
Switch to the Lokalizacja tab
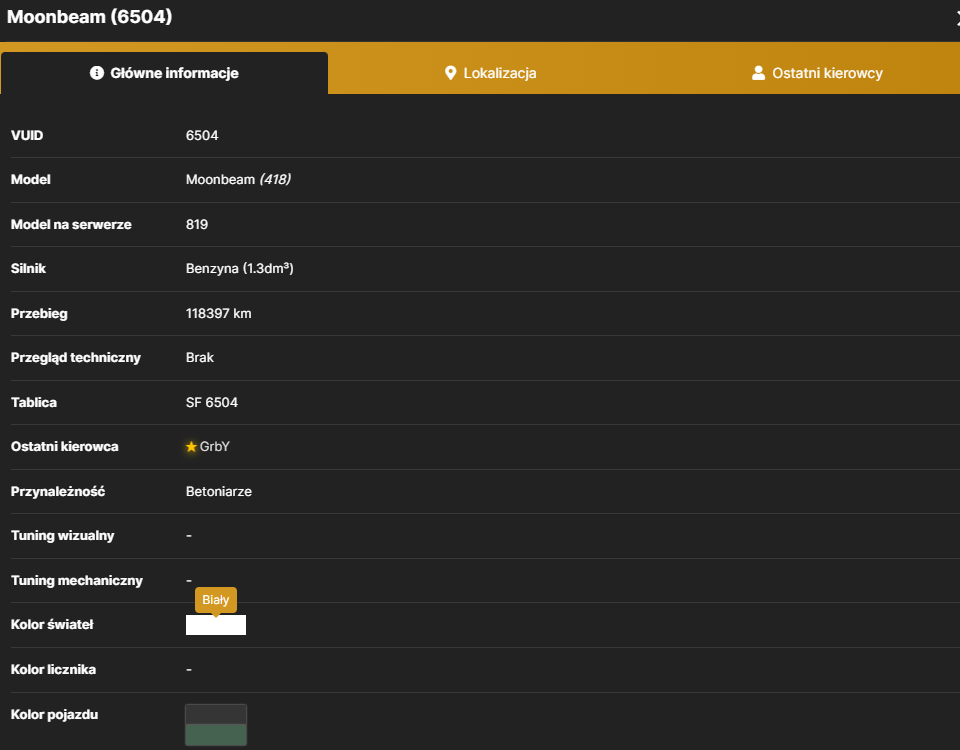click(490, 73)
